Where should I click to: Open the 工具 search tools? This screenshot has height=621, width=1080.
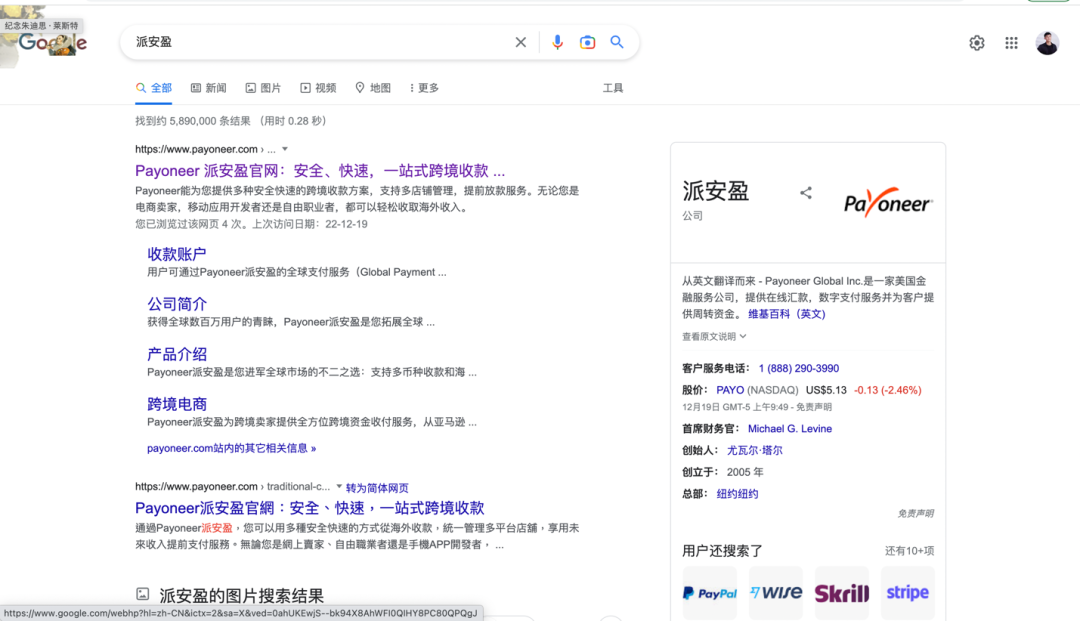[x=613, y=88]
